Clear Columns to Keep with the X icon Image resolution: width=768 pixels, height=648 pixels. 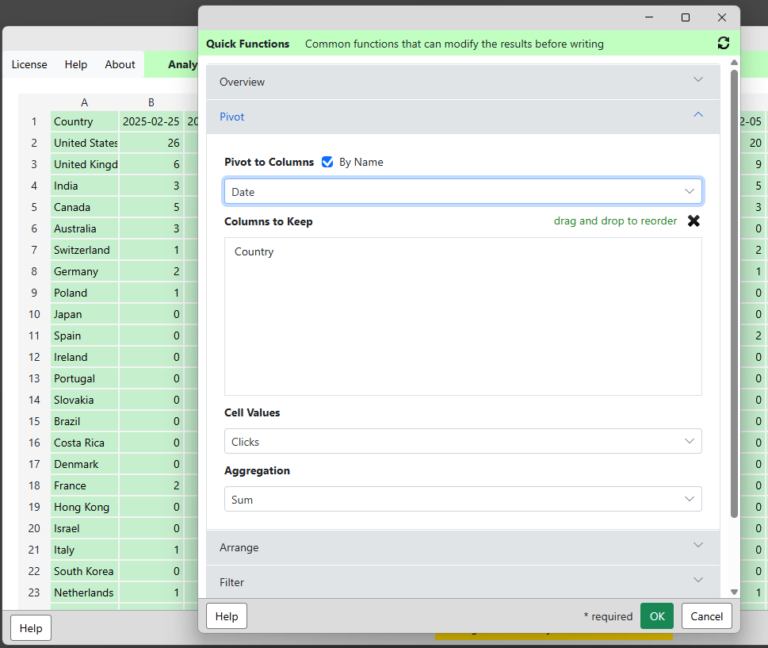(x=693, y=221)
